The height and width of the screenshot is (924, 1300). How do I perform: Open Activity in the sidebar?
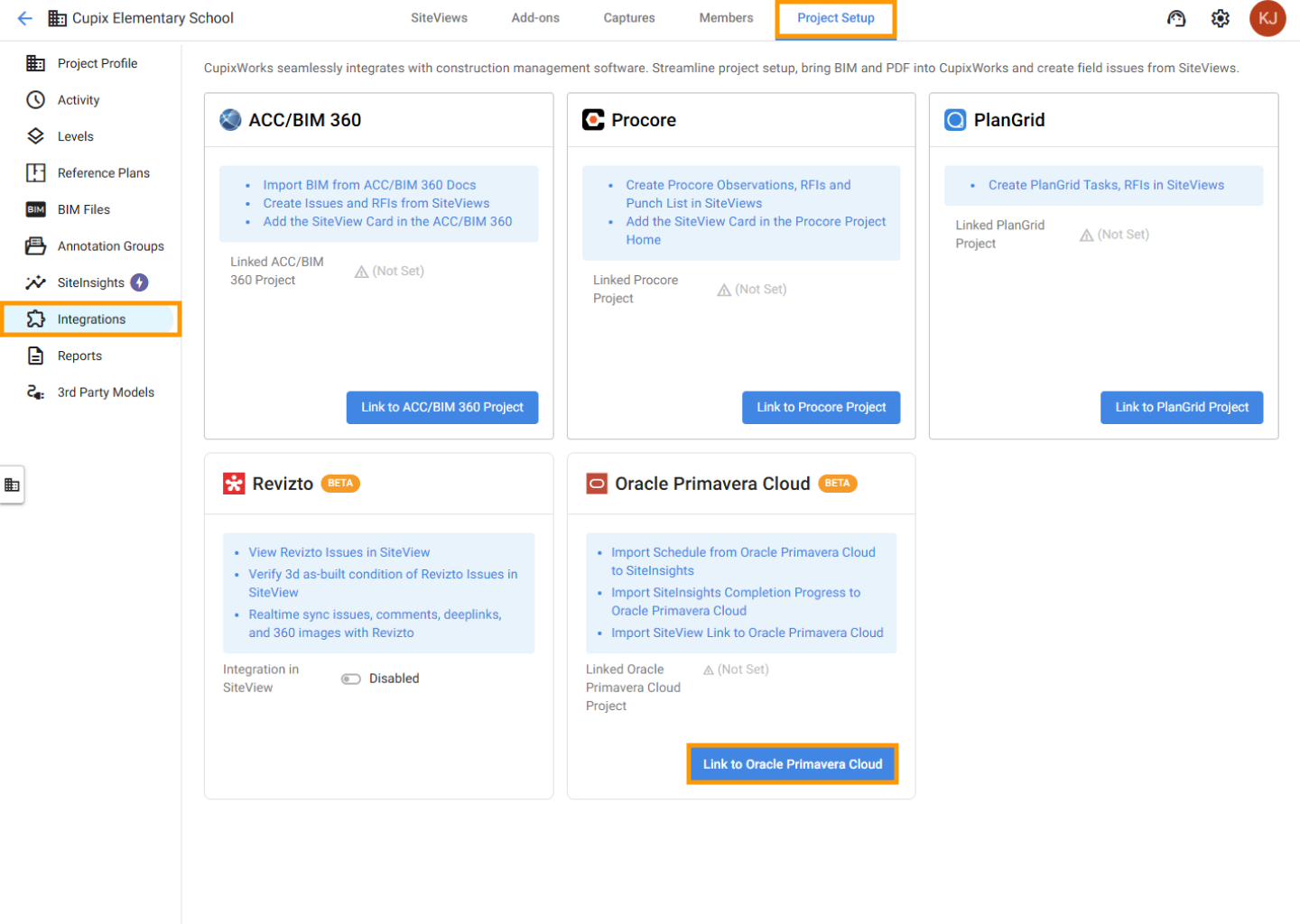coord(79,100)
